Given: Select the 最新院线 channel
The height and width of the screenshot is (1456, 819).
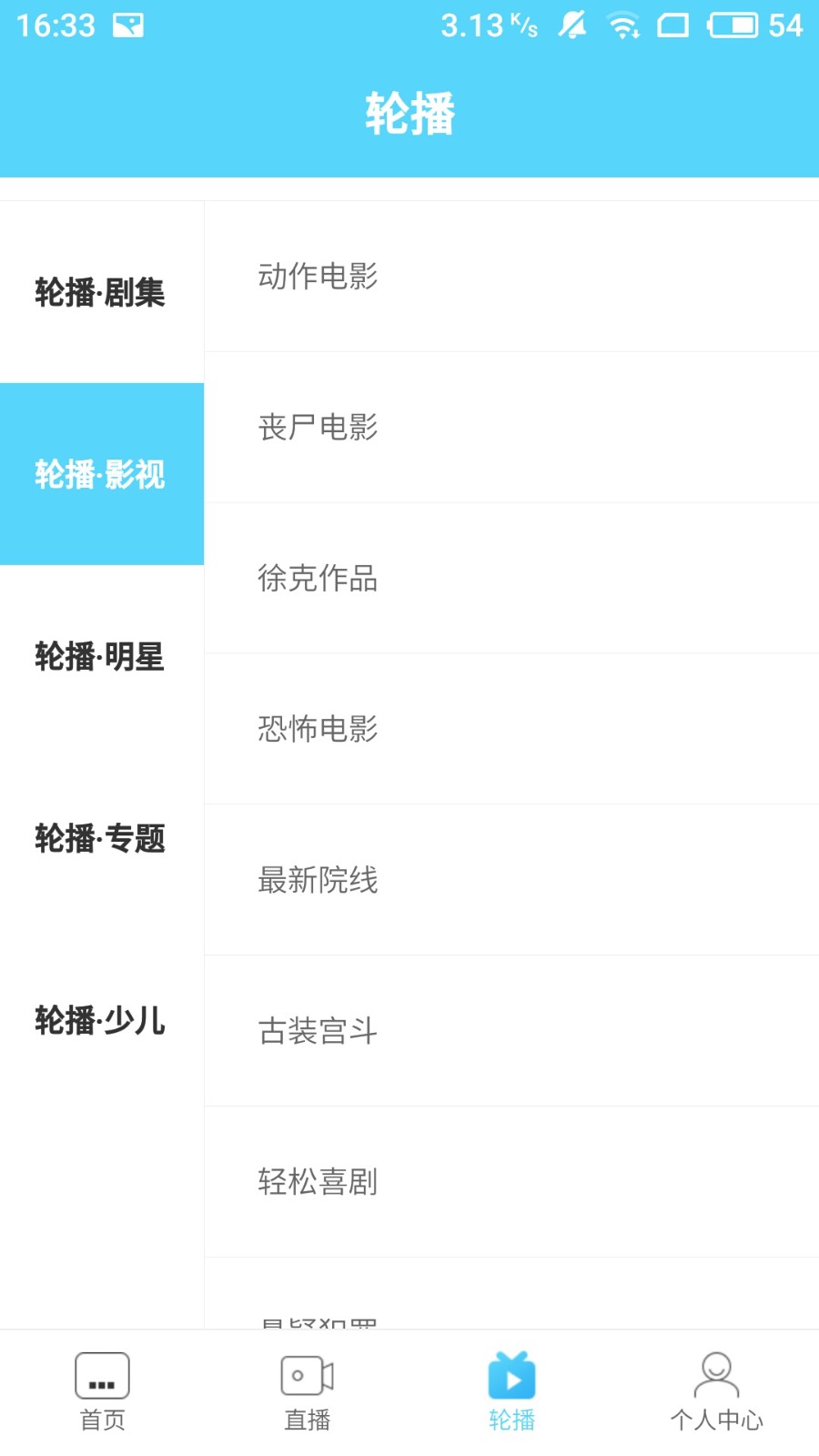Looking at the screenshot, I should 511,881.
